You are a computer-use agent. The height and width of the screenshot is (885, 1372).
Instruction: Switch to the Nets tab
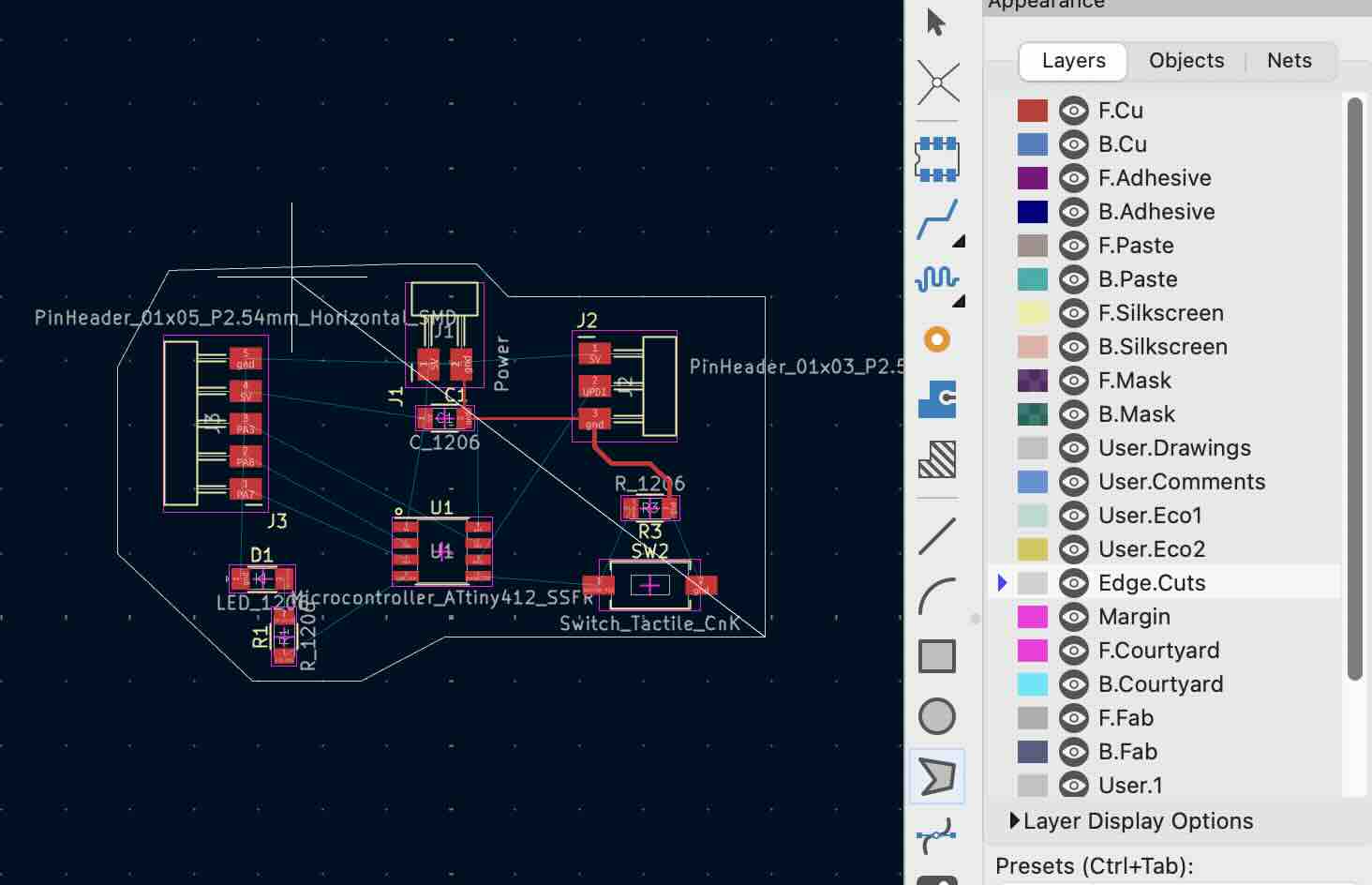pyautogui.click(x=1289, y=61)
